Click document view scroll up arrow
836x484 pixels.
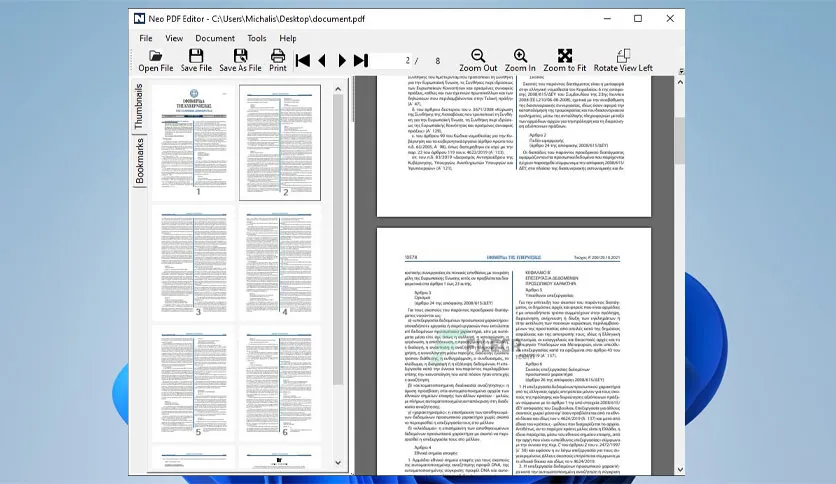pyautogui.click(x=680, y=82)
